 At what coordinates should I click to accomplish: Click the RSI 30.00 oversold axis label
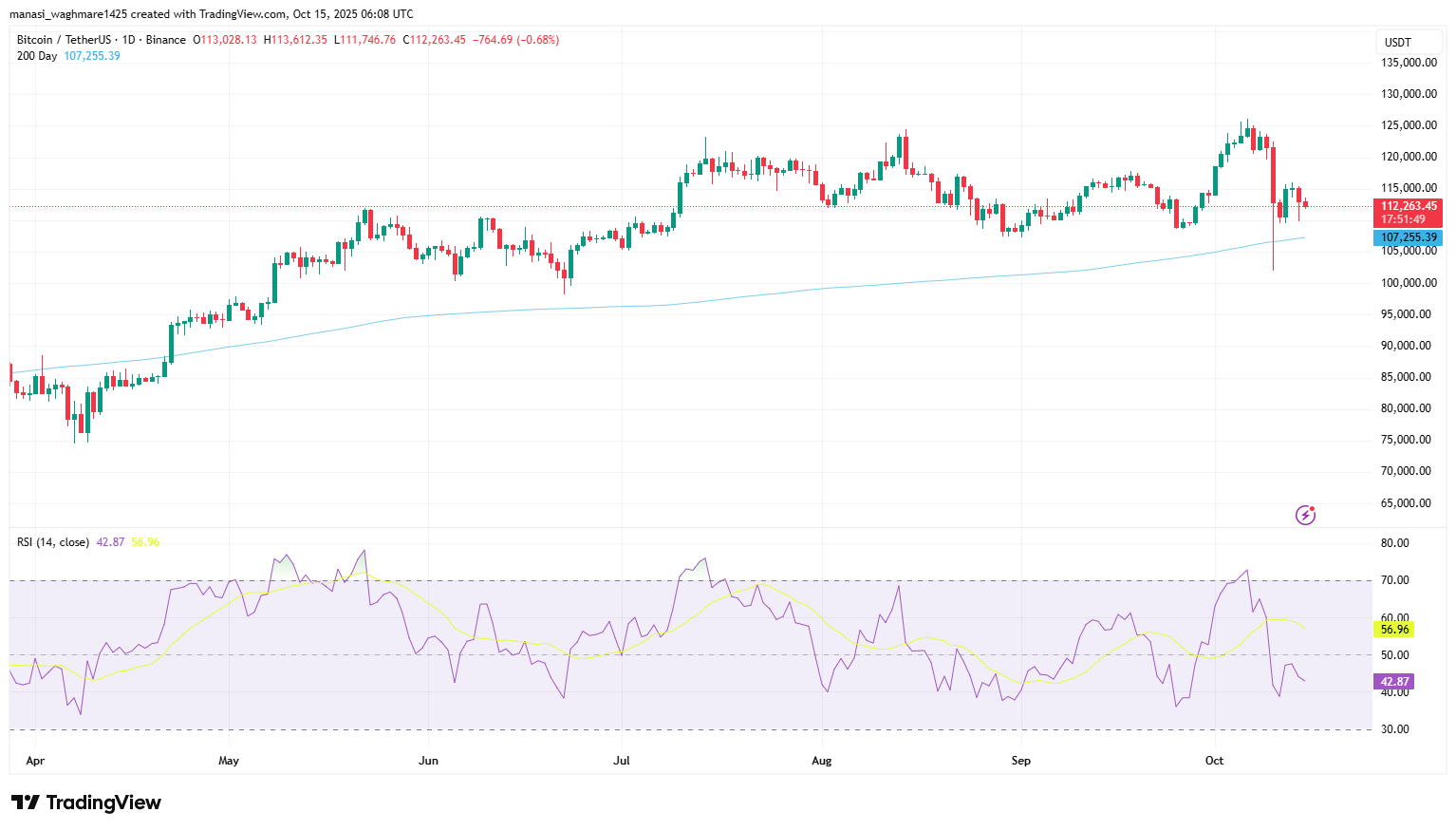[x=1394, y=729]
